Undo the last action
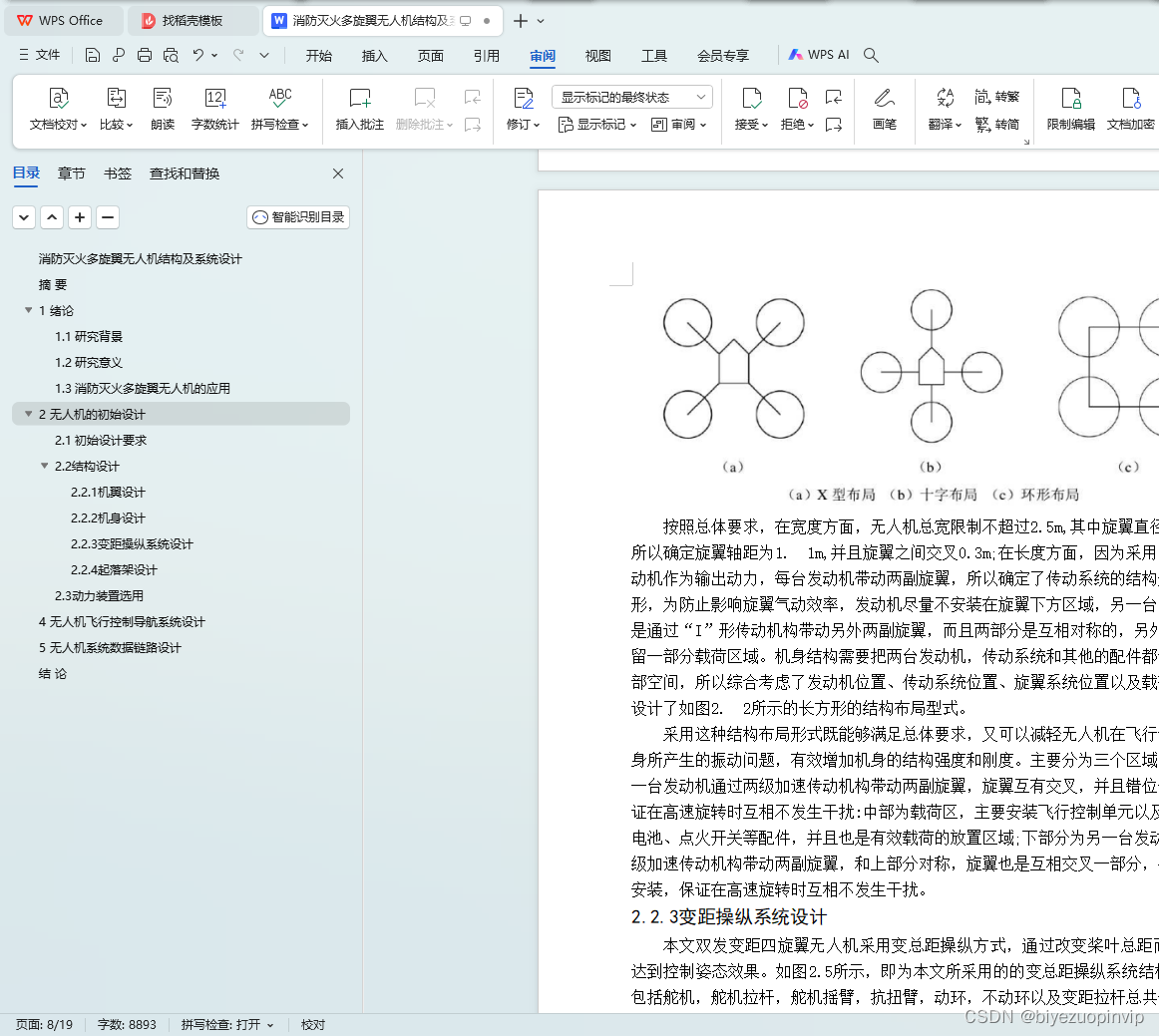1159x1036 pixels. coord(198,55)
